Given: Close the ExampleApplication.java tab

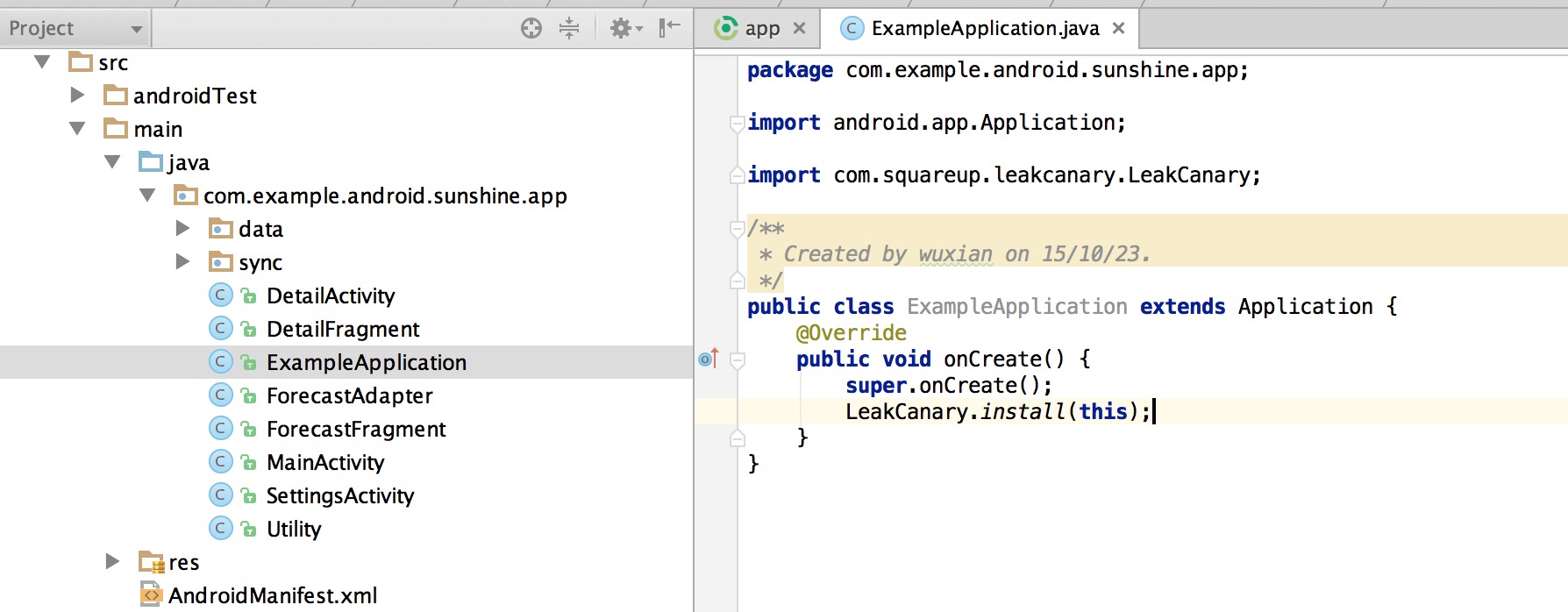Looking at the screenshot, I should point(1119,28).
